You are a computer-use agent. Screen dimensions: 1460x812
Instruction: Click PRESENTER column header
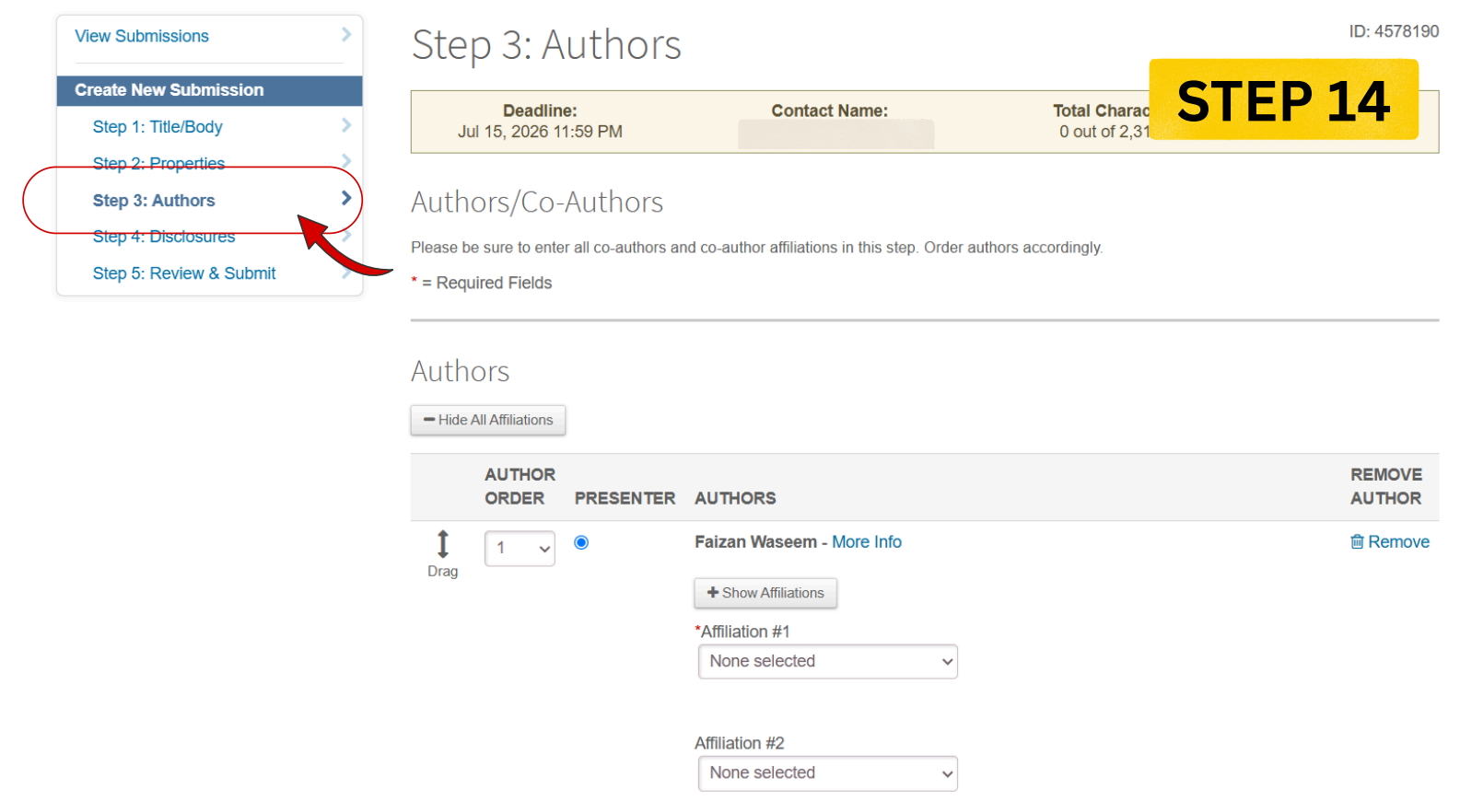pos(625,498)
